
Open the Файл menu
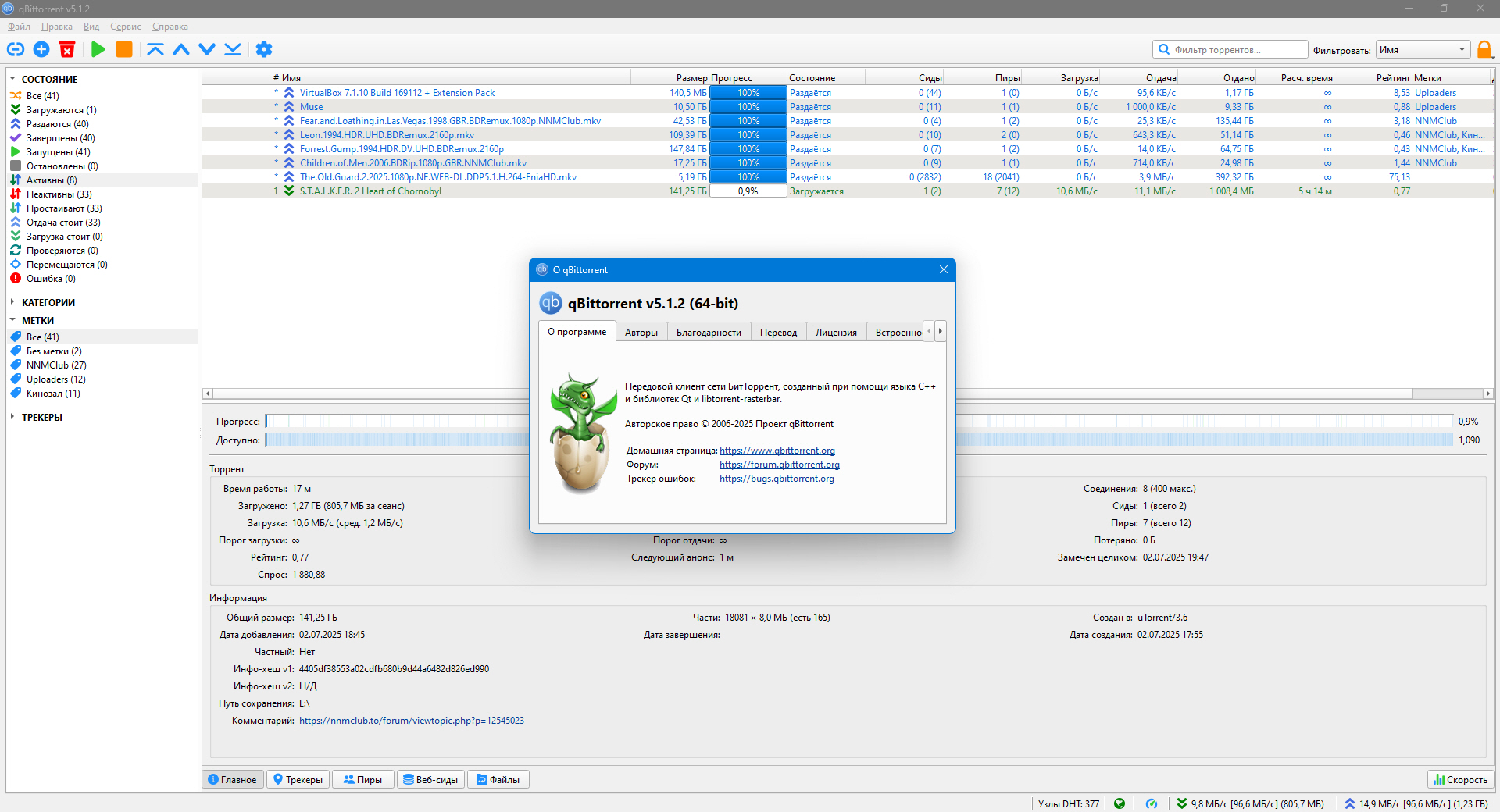[x=19, y=27]
